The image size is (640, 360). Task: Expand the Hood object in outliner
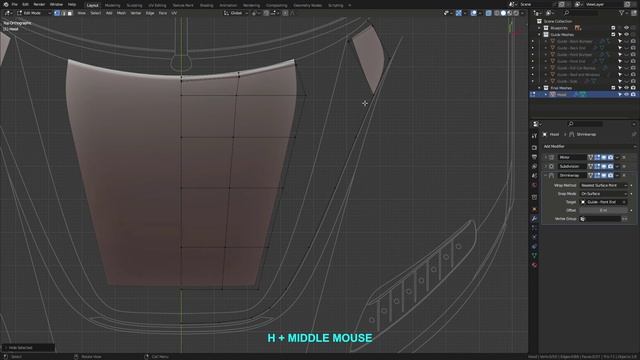point(546,94)
